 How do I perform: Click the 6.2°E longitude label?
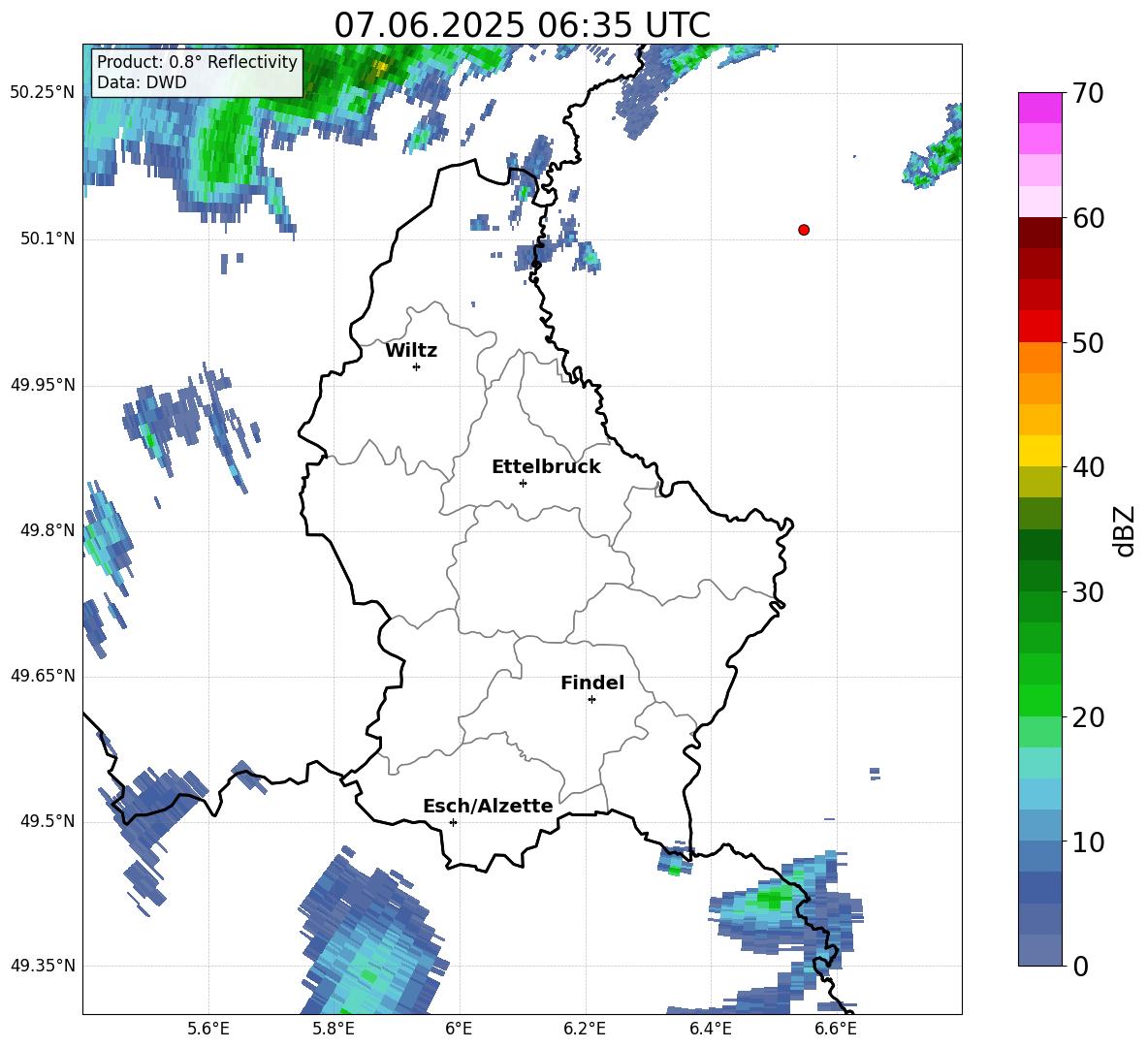point(585,1029)
